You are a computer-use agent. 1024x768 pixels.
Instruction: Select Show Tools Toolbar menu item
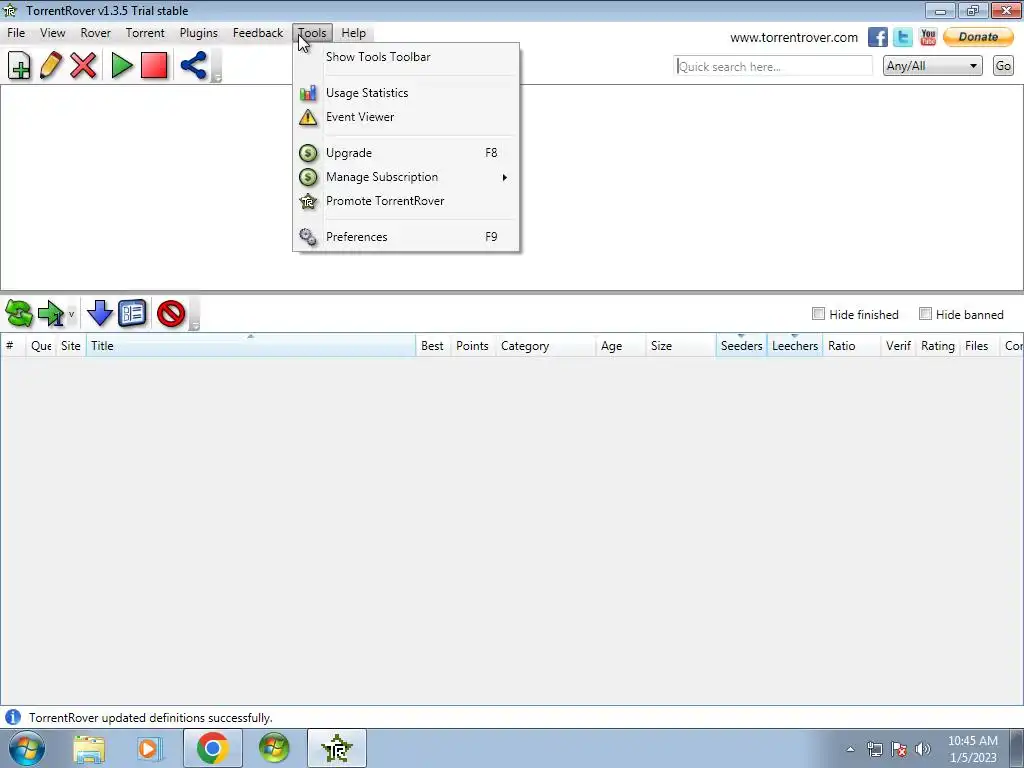[406, 57]
